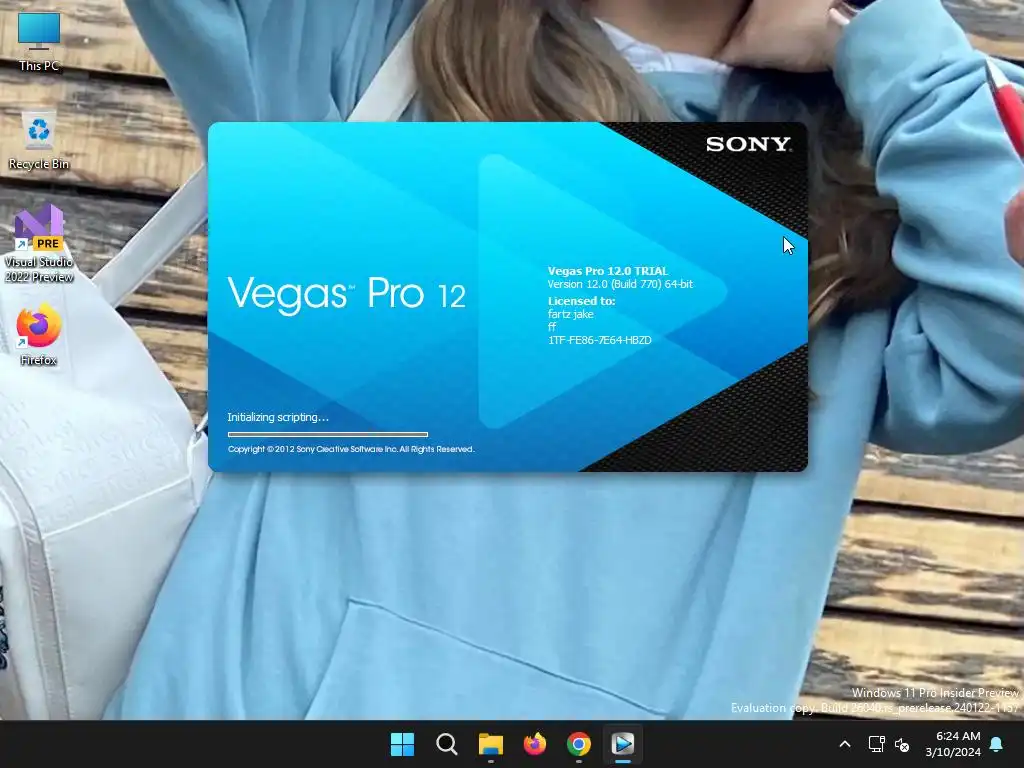Click the Version 12.0 (Build 770) line
The width and height of the screenshot is (1024, 768).
click(x=620, y=284)
